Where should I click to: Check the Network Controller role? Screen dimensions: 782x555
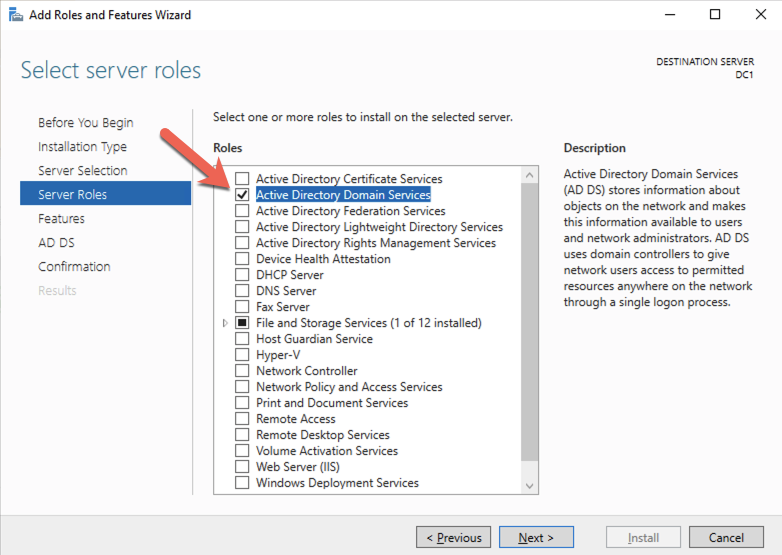click(242, 370)
